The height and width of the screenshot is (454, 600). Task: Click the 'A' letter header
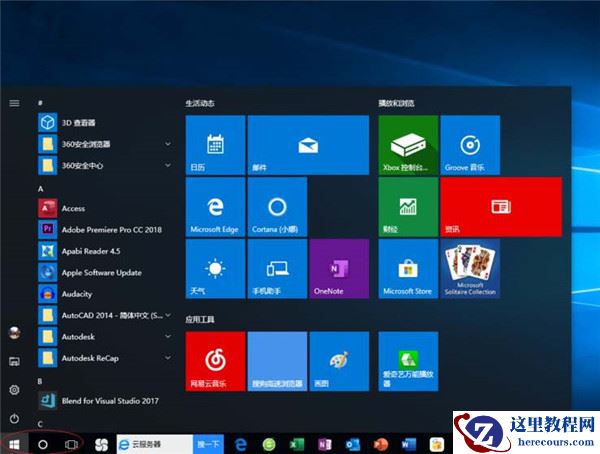click(41, 189)
